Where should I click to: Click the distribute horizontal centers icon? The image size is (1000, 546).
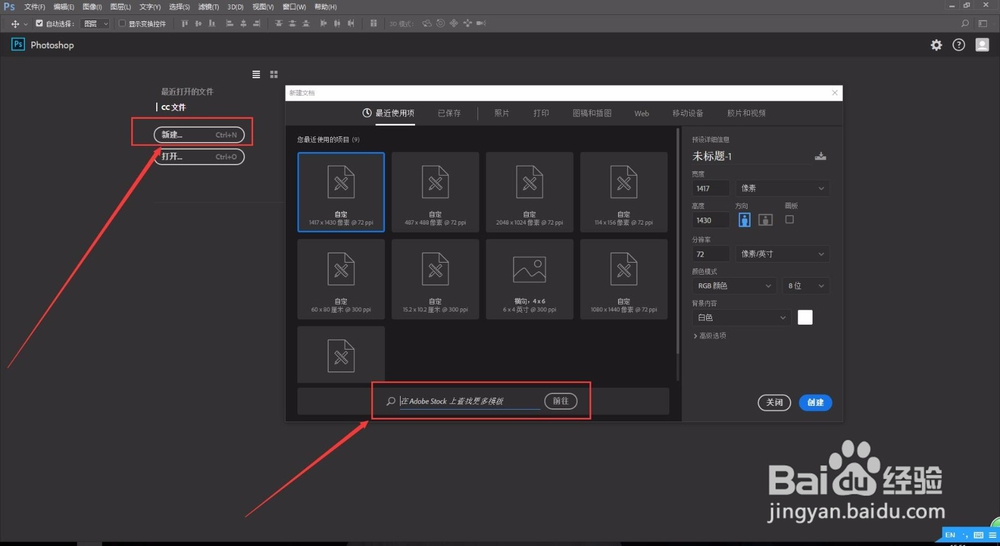337,24
